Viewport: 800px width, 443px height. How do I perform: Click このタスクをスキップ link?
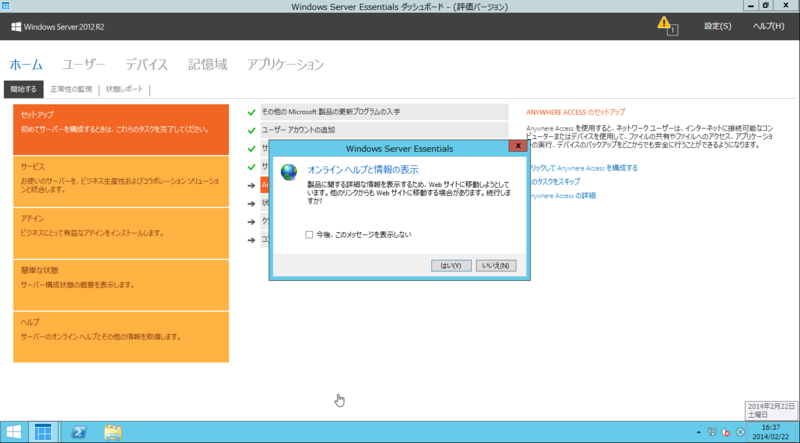[x=555, y=182]
